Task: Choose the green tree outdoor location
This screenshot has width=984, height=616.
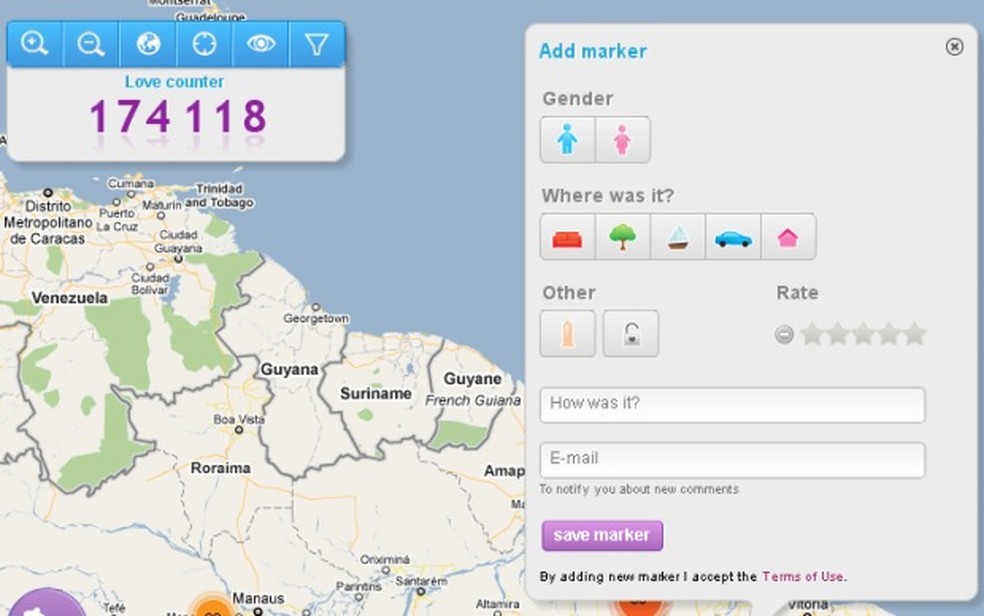Action: 623,237
